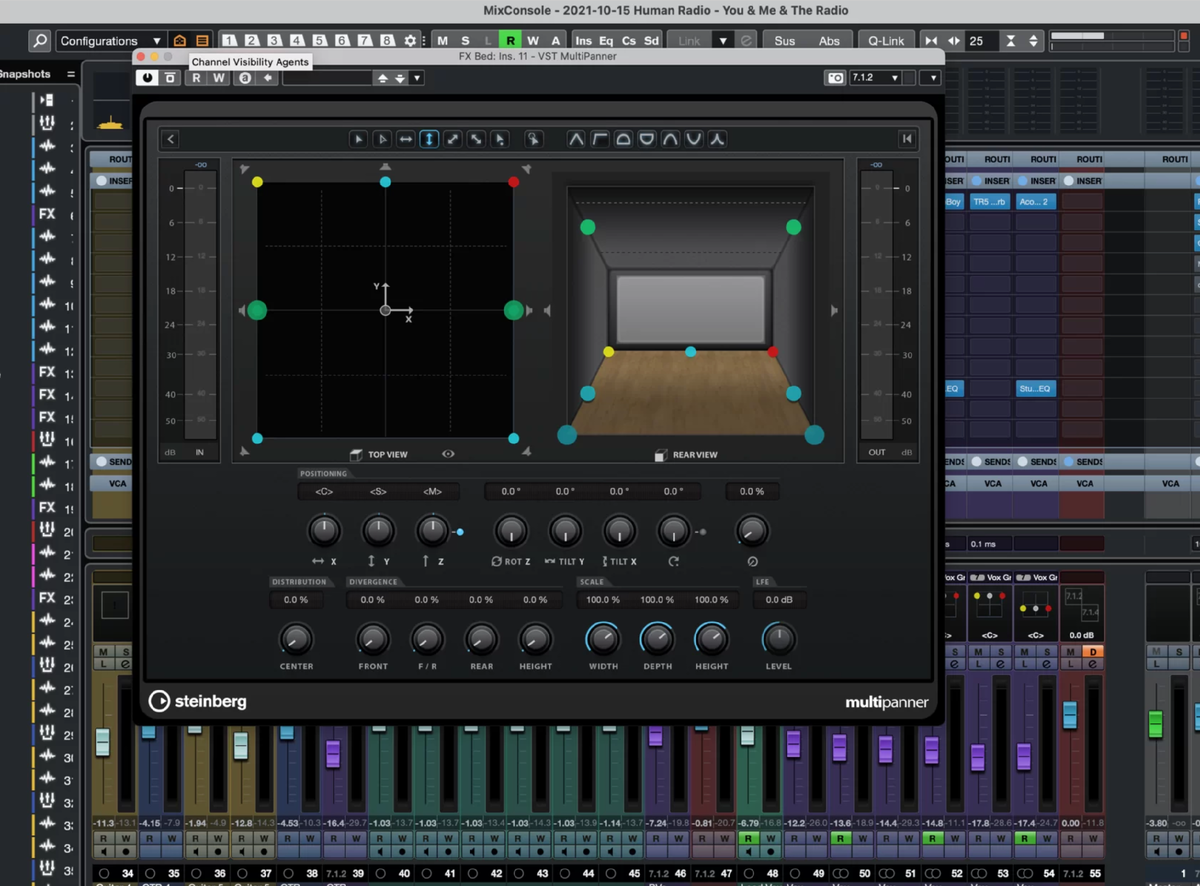Click the first FX channel row in visibility list
1200x886 pixels.
(47, 214)
